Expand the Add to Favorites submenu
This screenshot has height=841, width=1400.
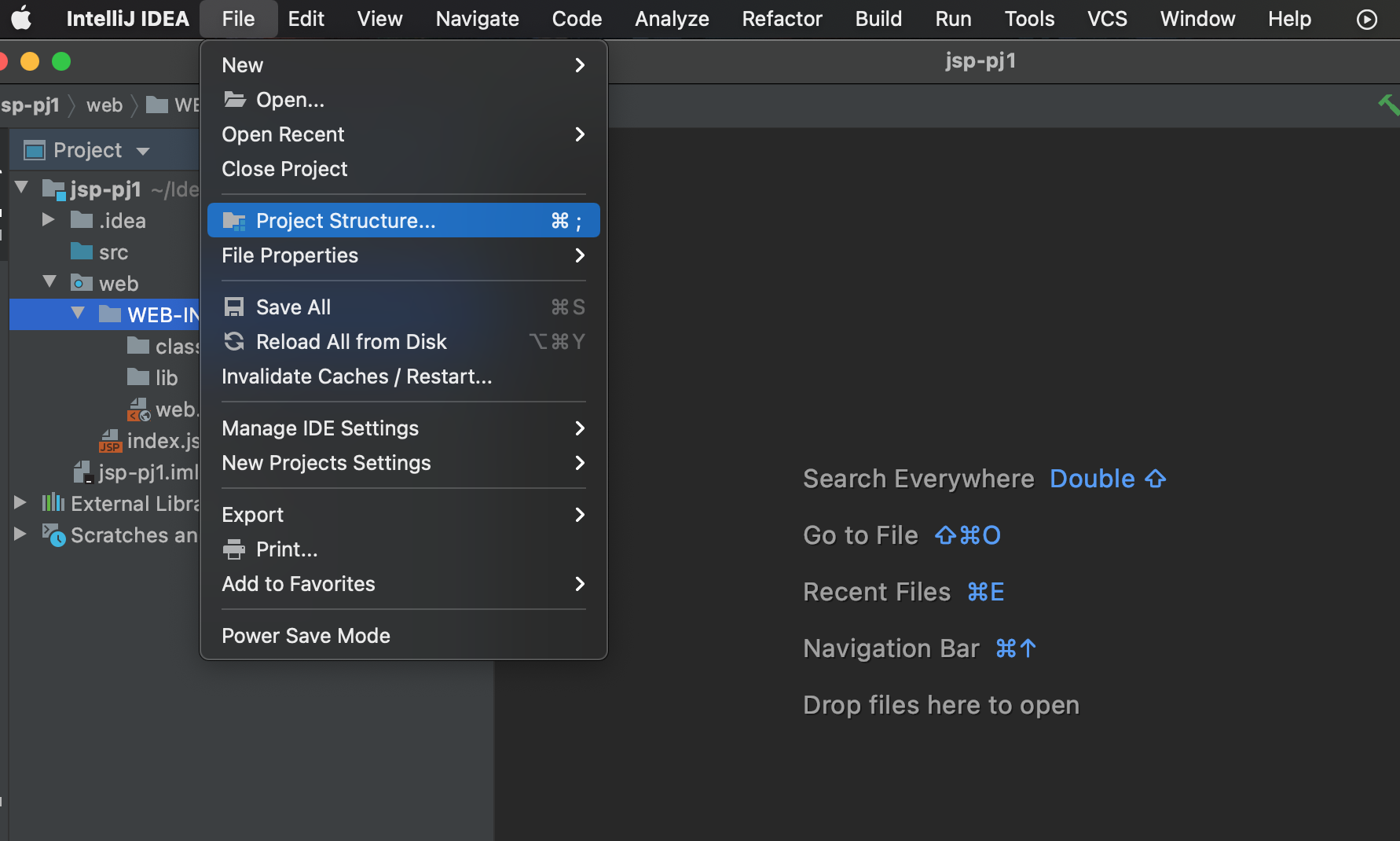(580, 584)
